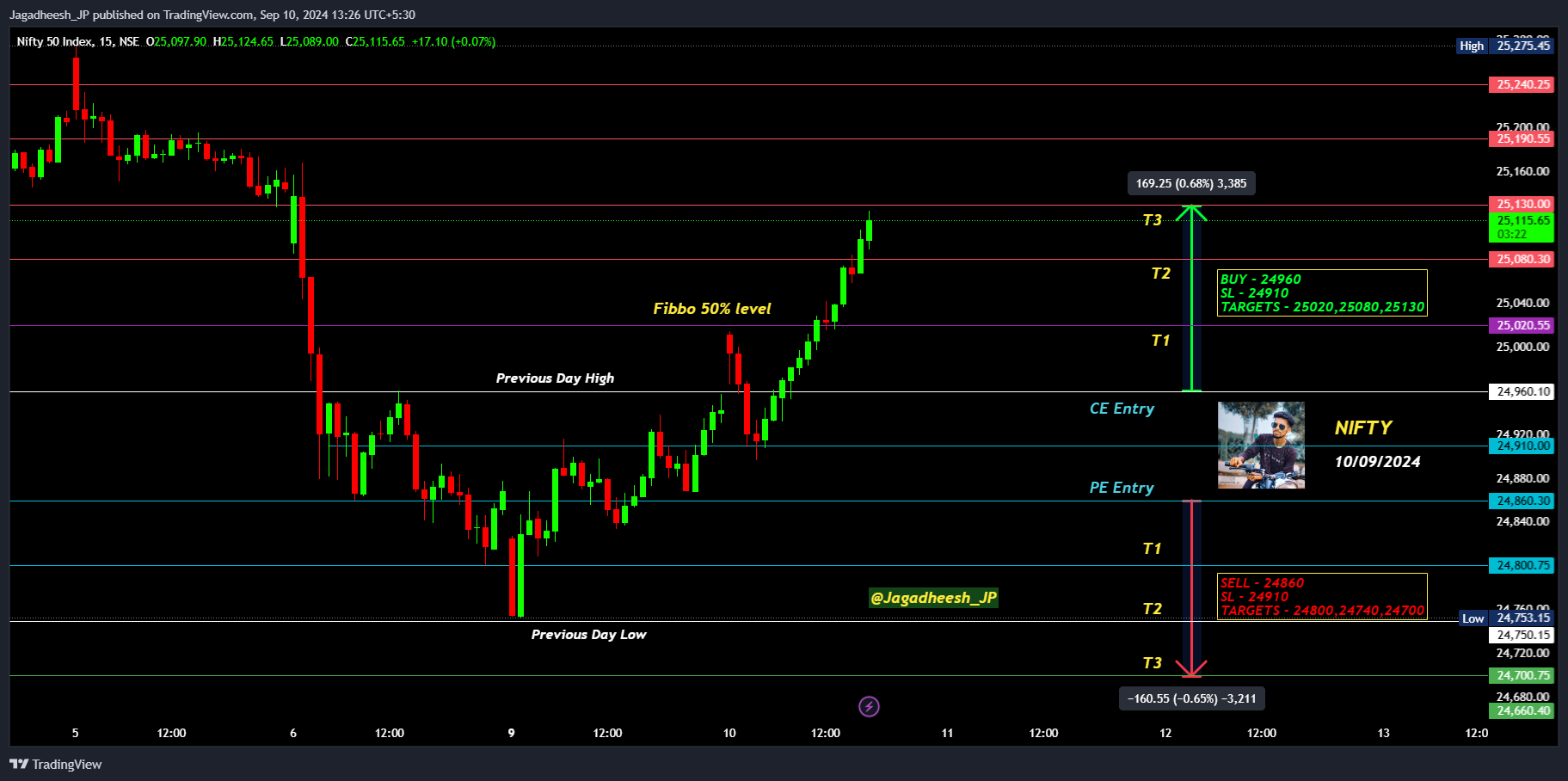Click the 25,160.00 axis price tick

pos(1522,171)
